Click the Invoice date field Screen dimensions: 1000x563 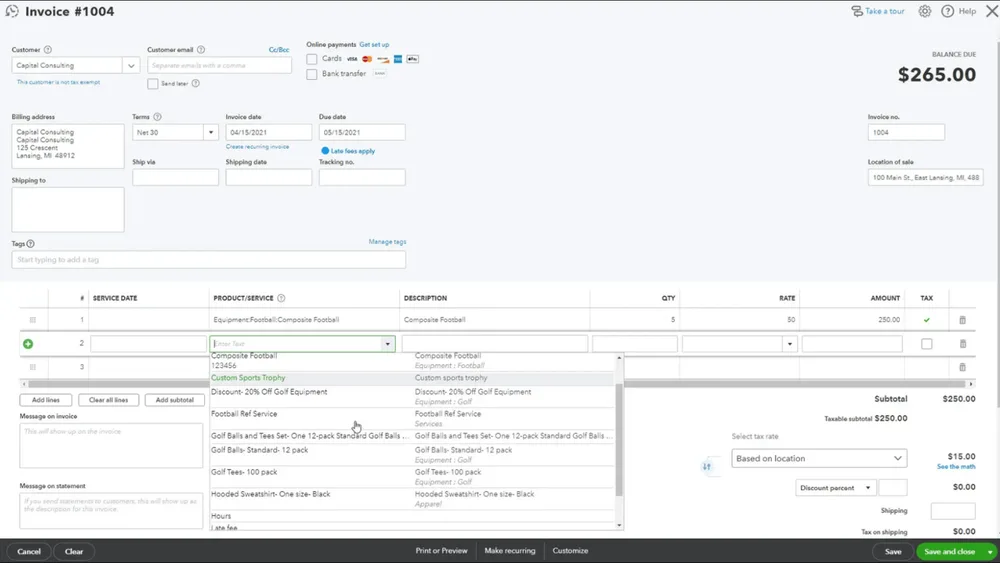[x=268, y=133]
